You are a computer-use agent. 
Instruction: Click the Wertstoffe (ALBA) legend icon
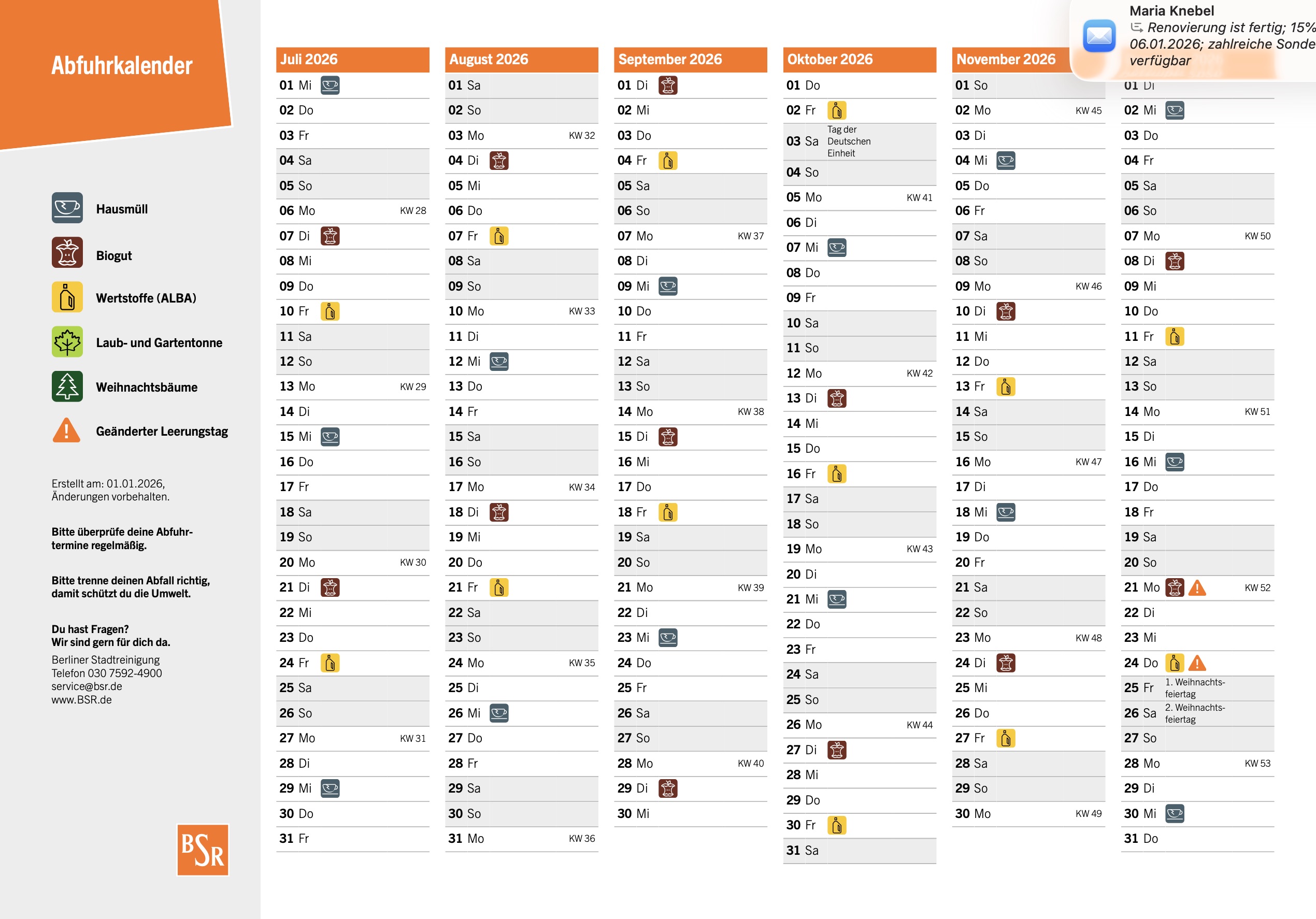[67, 297]
